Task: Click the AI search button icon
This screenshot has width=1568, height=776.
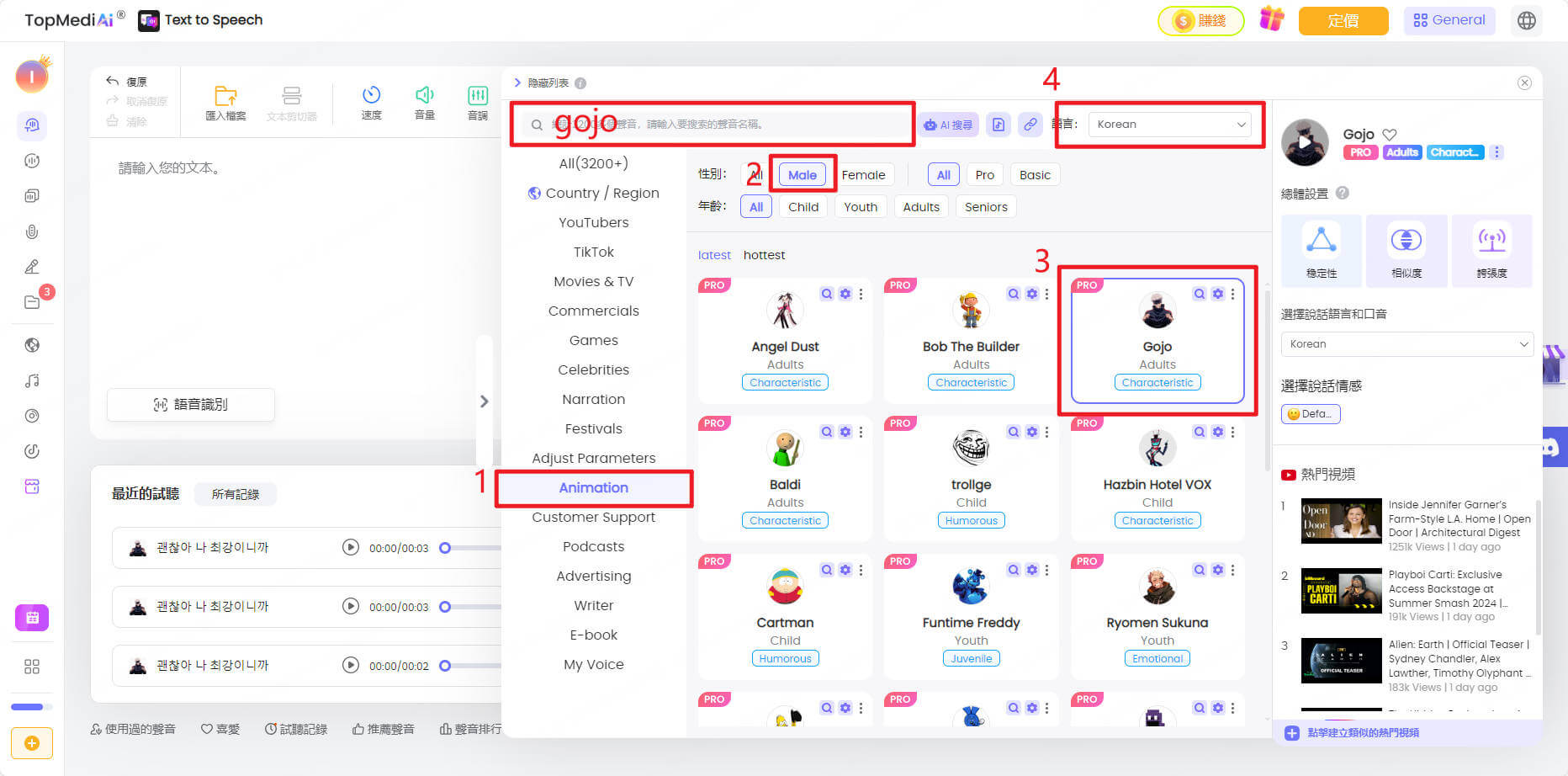Action: point(948,125)
